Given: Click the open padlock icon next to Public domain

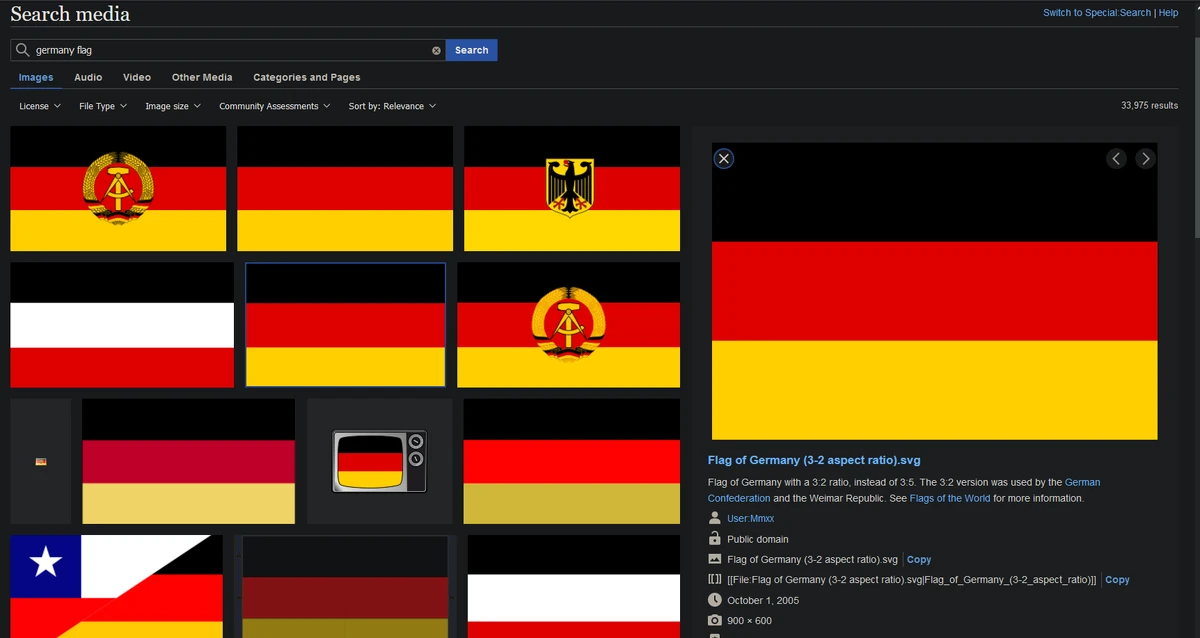Looking at the screenshot, I should pos(714,538).
